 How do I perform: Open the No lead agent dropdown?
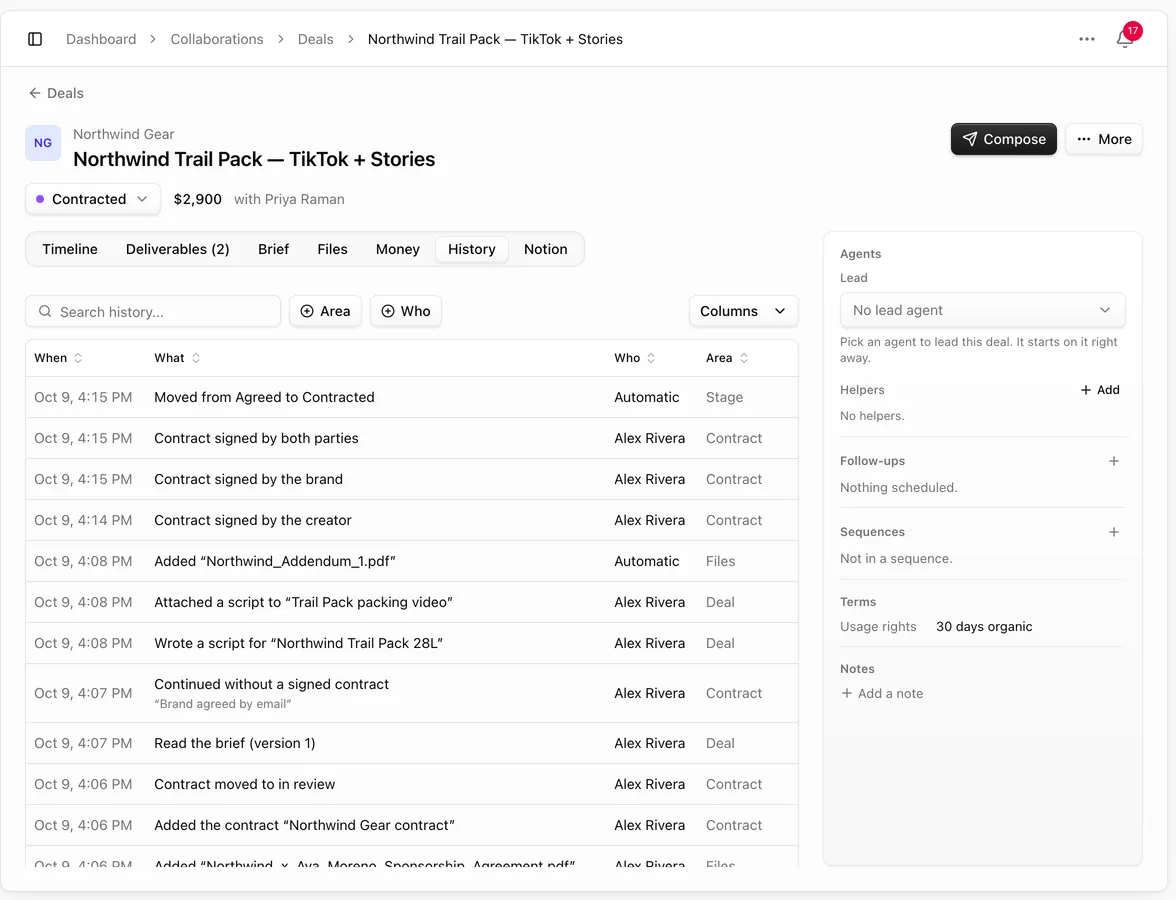click(982, 310)
